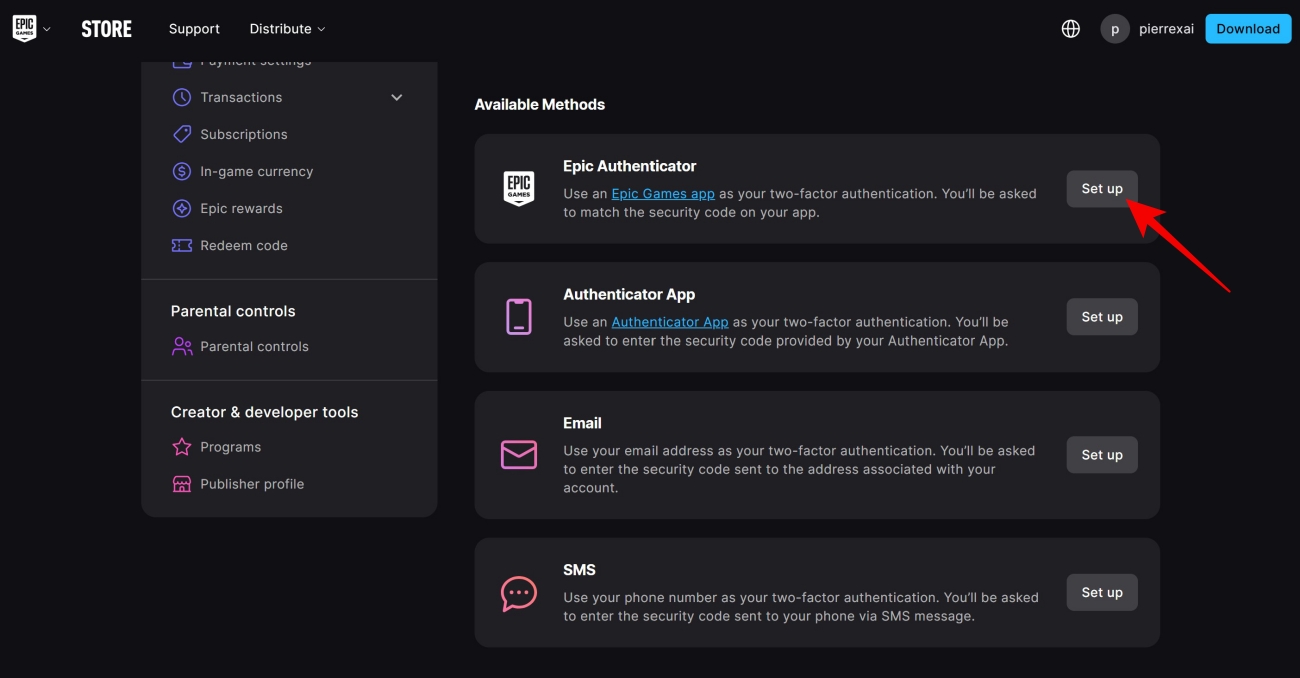Click the Programs star icon
Viewport: 1300px width, 678px height.
(181, 447)
